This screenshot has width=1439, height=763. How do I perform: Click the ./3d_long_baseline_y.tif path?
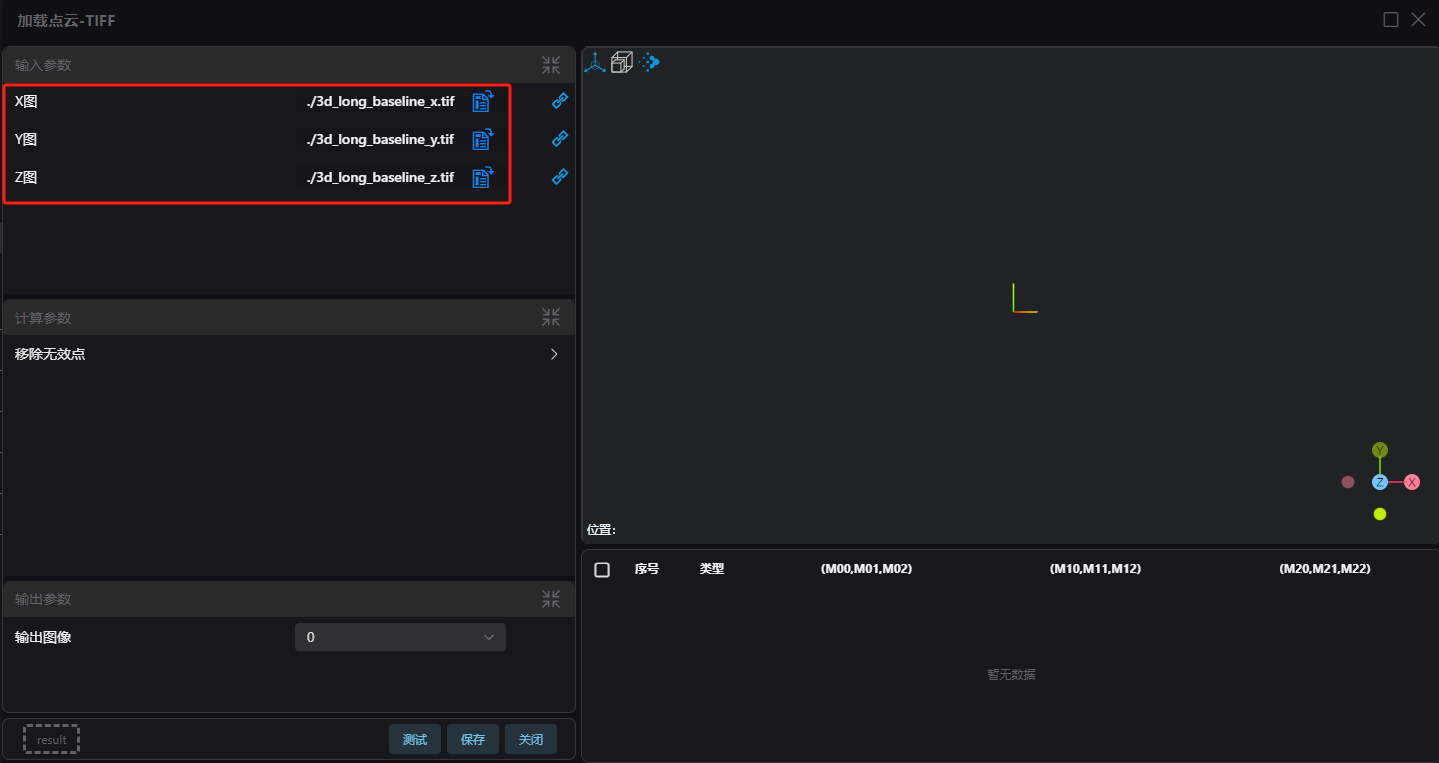[x=380, y=140]
